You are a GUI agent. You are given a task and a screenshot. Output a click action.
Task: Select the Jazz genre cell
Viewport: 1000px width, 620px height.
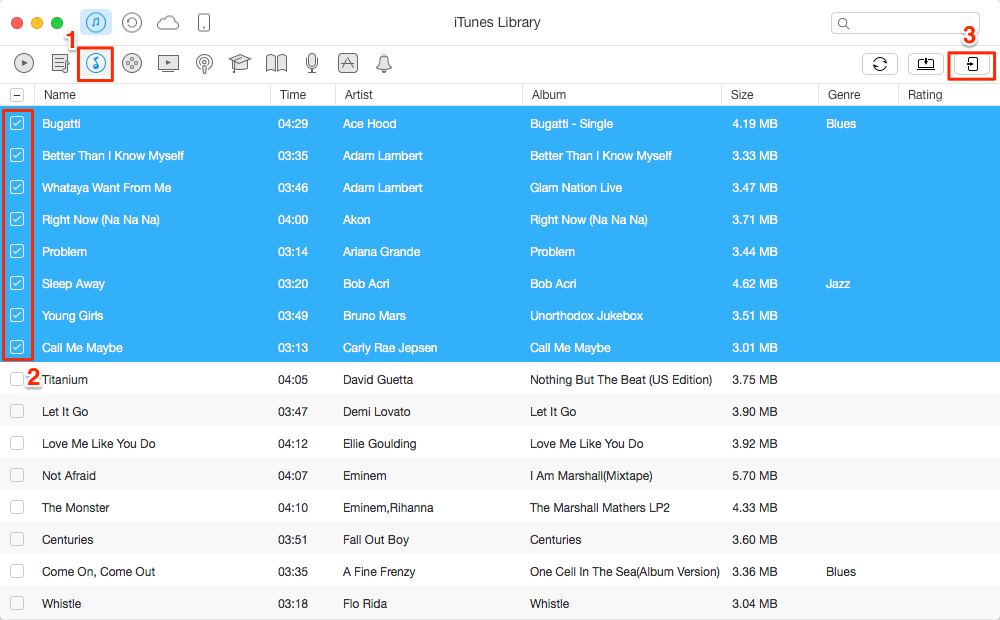[838, 284]
